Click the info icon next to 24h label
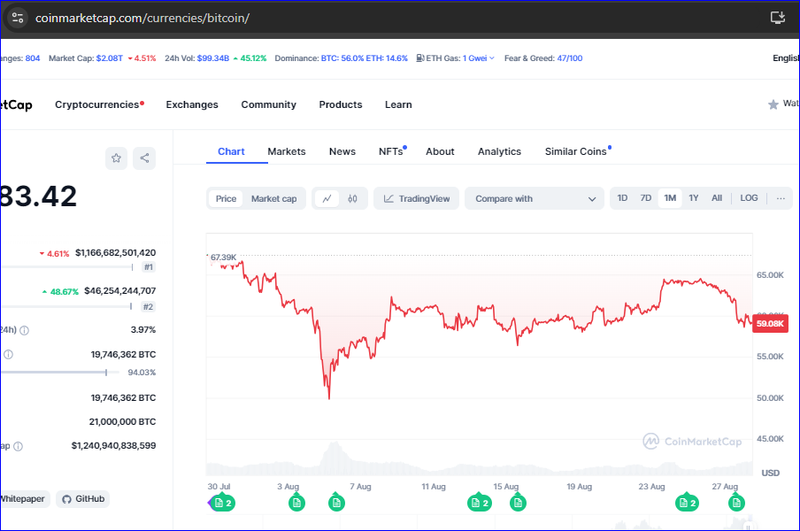Image resolution: width=800 pixels, height=531 pixels. coord(24,331)
